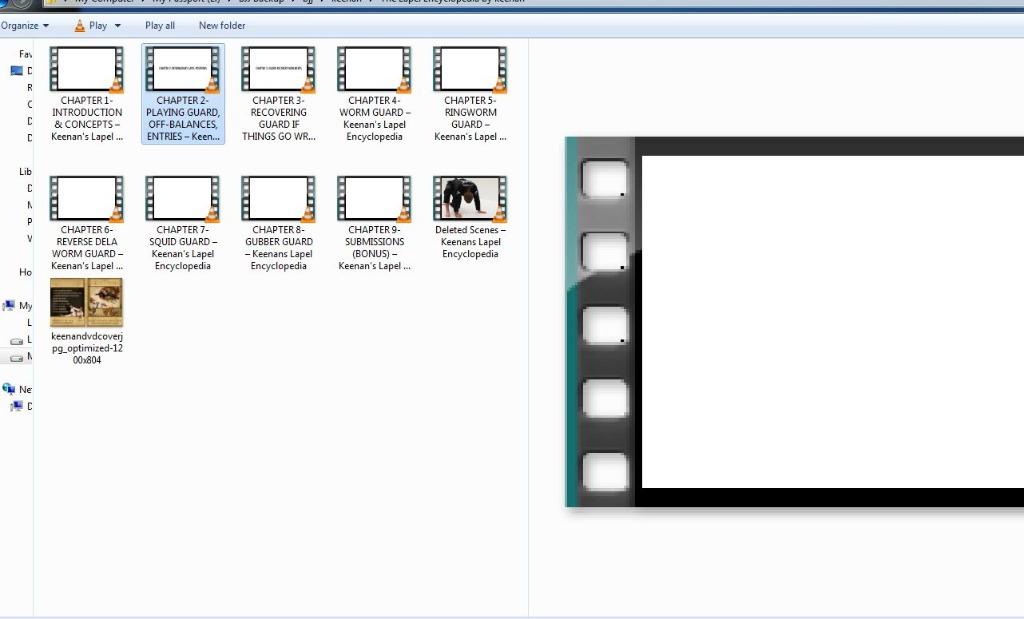Select the keenandvdcover image file
This screenshot has width=1024, height=619.
tap(87, 303)
